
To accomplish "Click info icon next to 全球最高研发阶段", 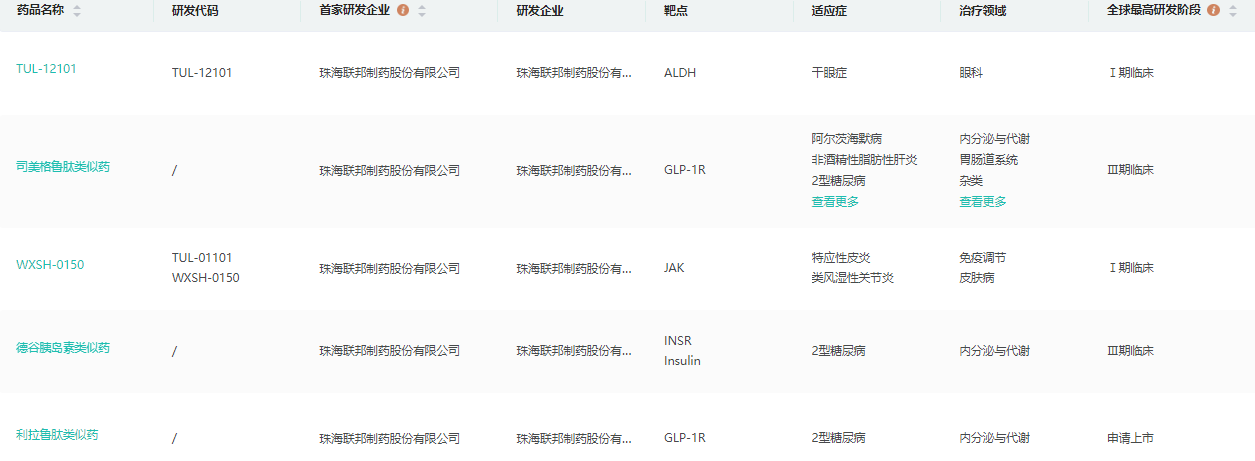I will (x=1213, y=10).
